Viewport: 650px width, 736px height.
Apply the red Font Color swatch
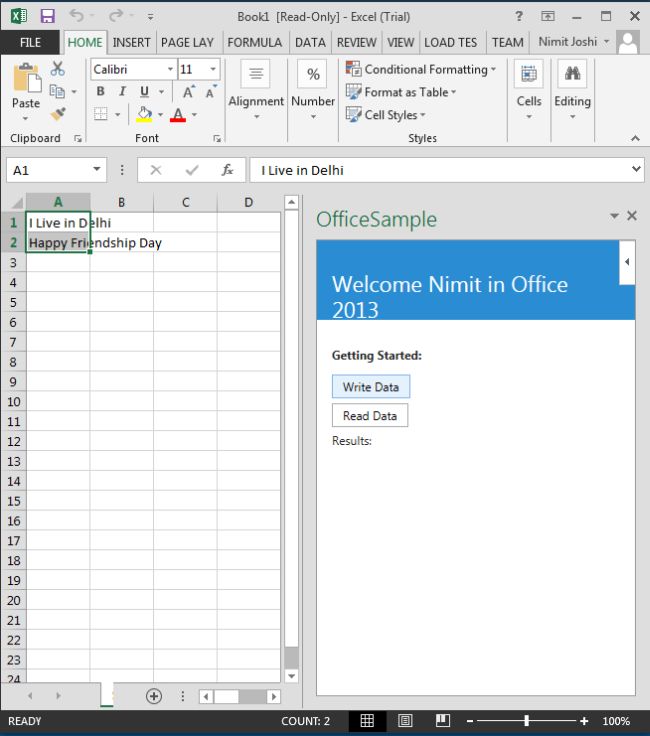click(x=178, y=114)
